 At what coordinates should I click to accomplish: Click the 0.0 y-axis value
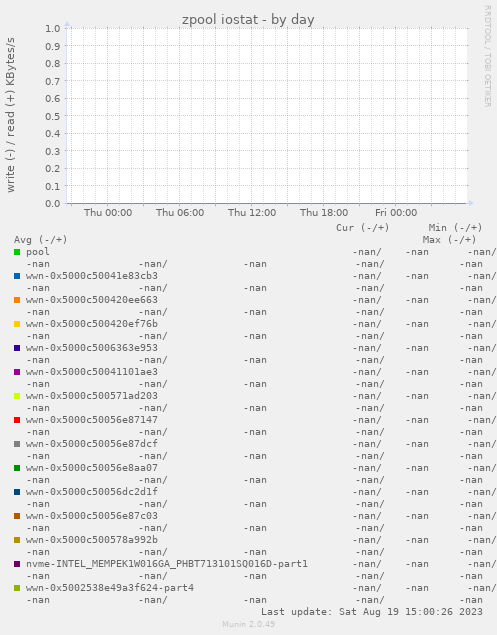[x=53, y=204]
